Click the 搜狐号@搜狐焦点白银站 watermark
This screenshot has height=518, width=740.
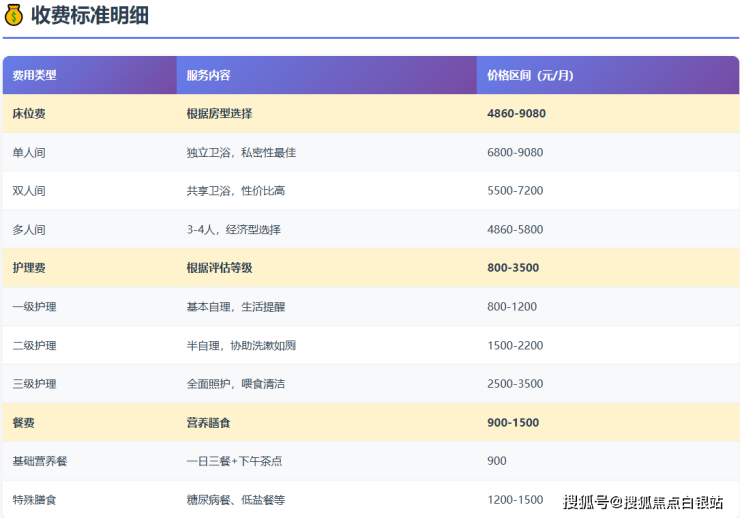pos(642,501)
